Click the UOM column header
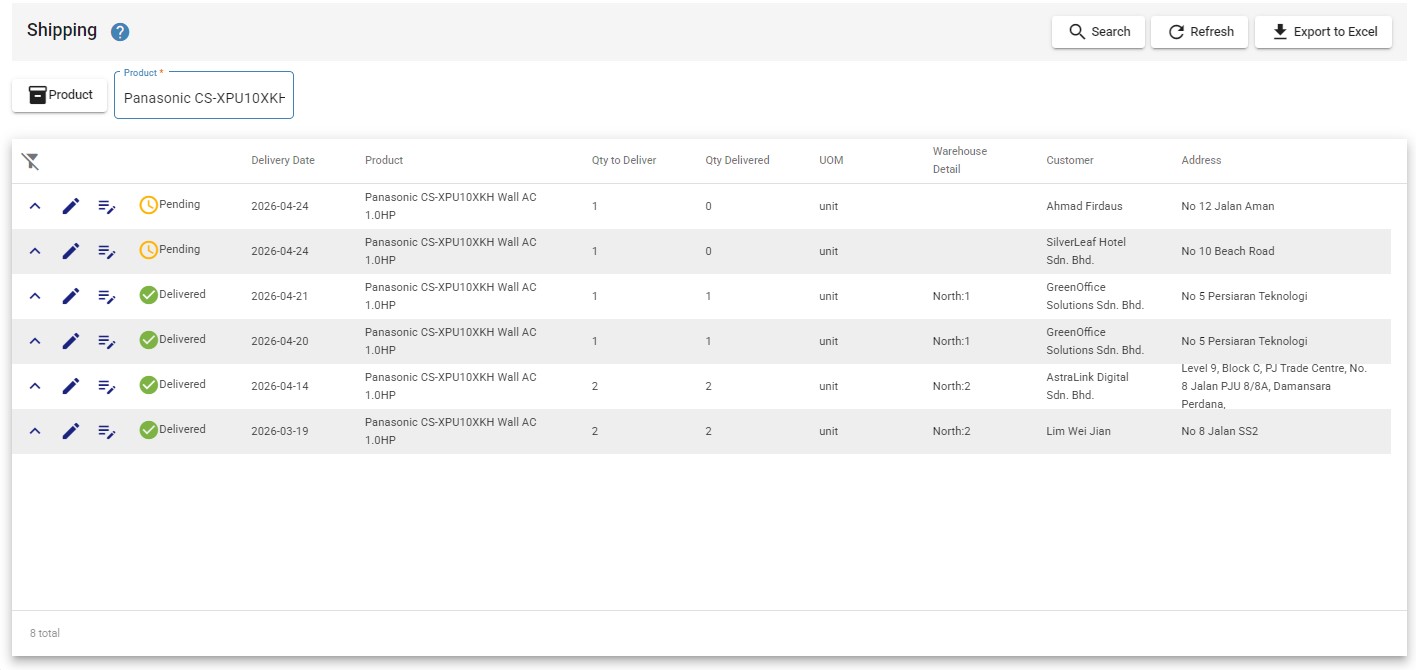The image size is (1416, 670). pos(831,161)
